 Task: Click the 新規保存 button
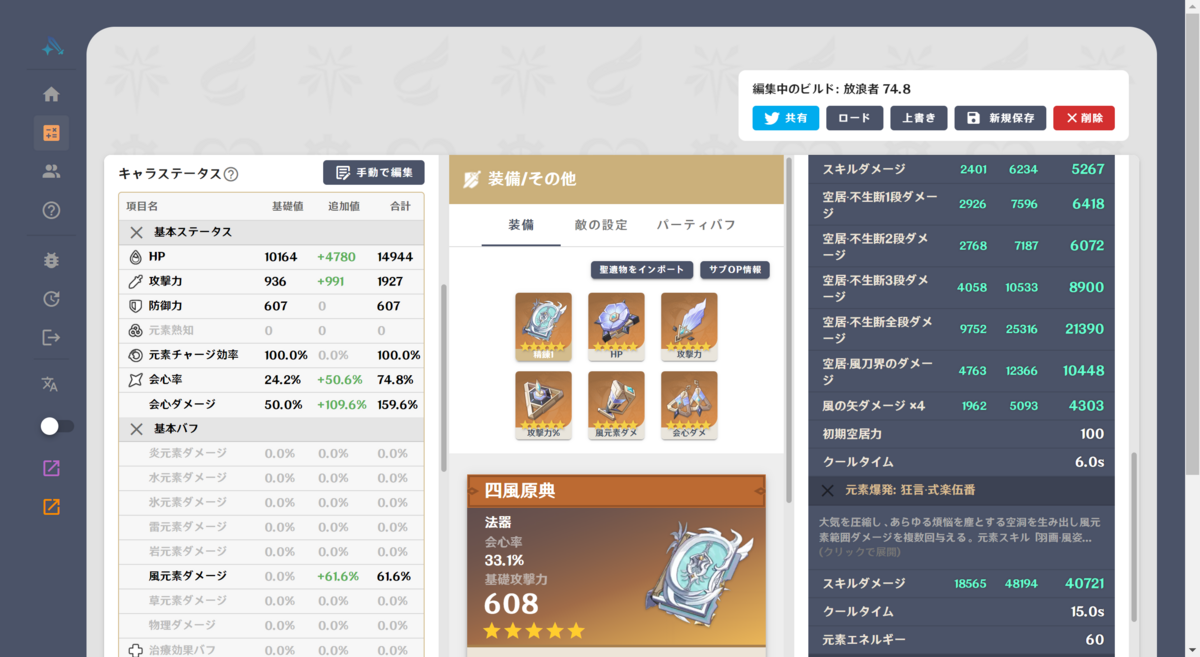click(1000, 118)
